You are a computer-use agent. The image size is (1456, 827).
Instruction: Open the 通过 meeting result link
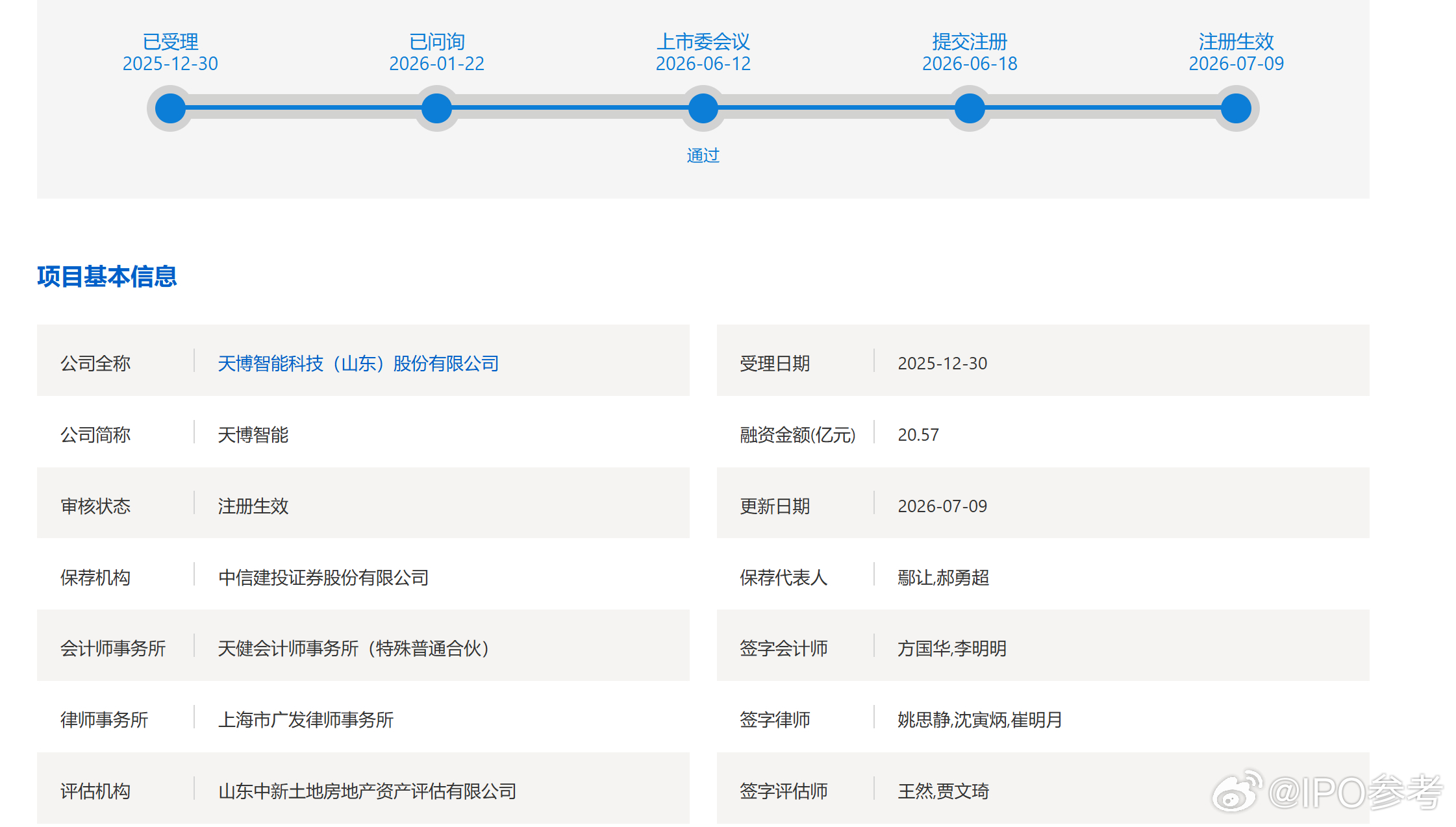(x=703, y=156)
